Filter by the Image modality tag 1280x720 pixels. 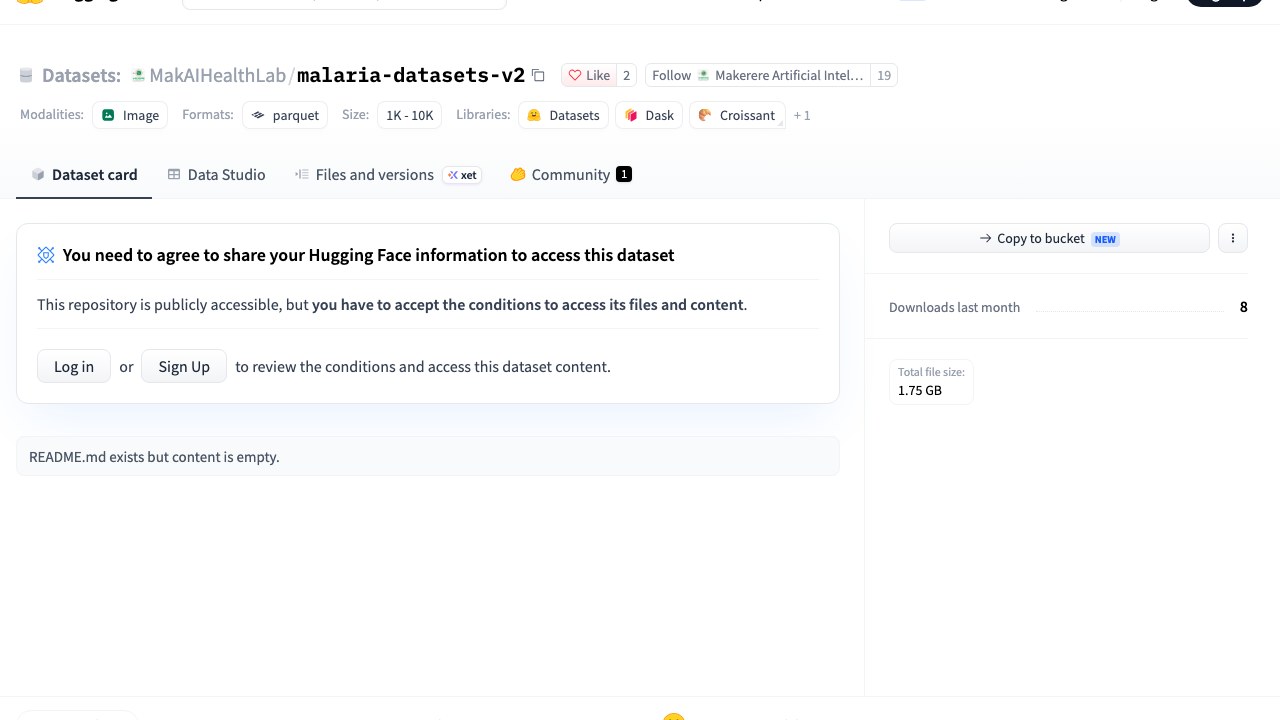coord(130,115)
